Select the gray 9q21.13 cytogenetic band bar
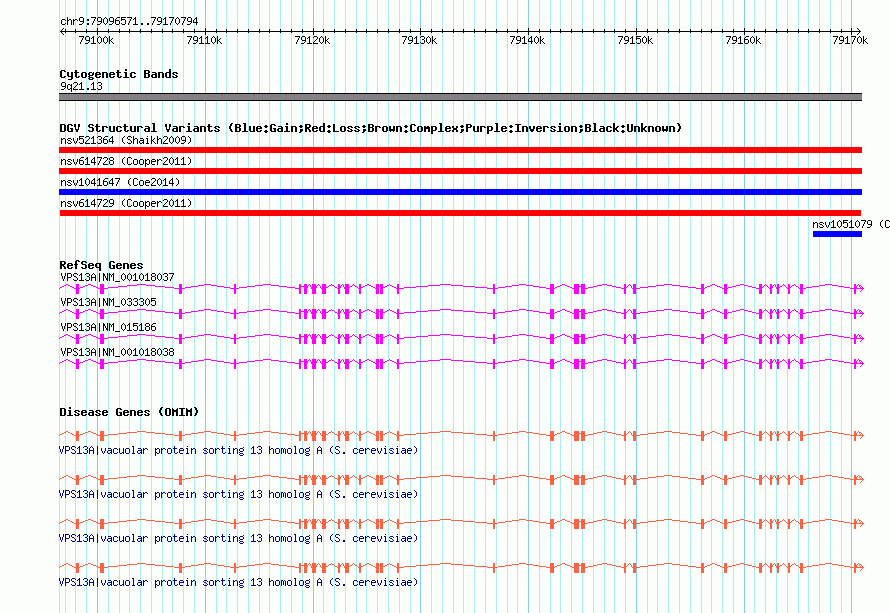890x613 pixels. [460, 97]
